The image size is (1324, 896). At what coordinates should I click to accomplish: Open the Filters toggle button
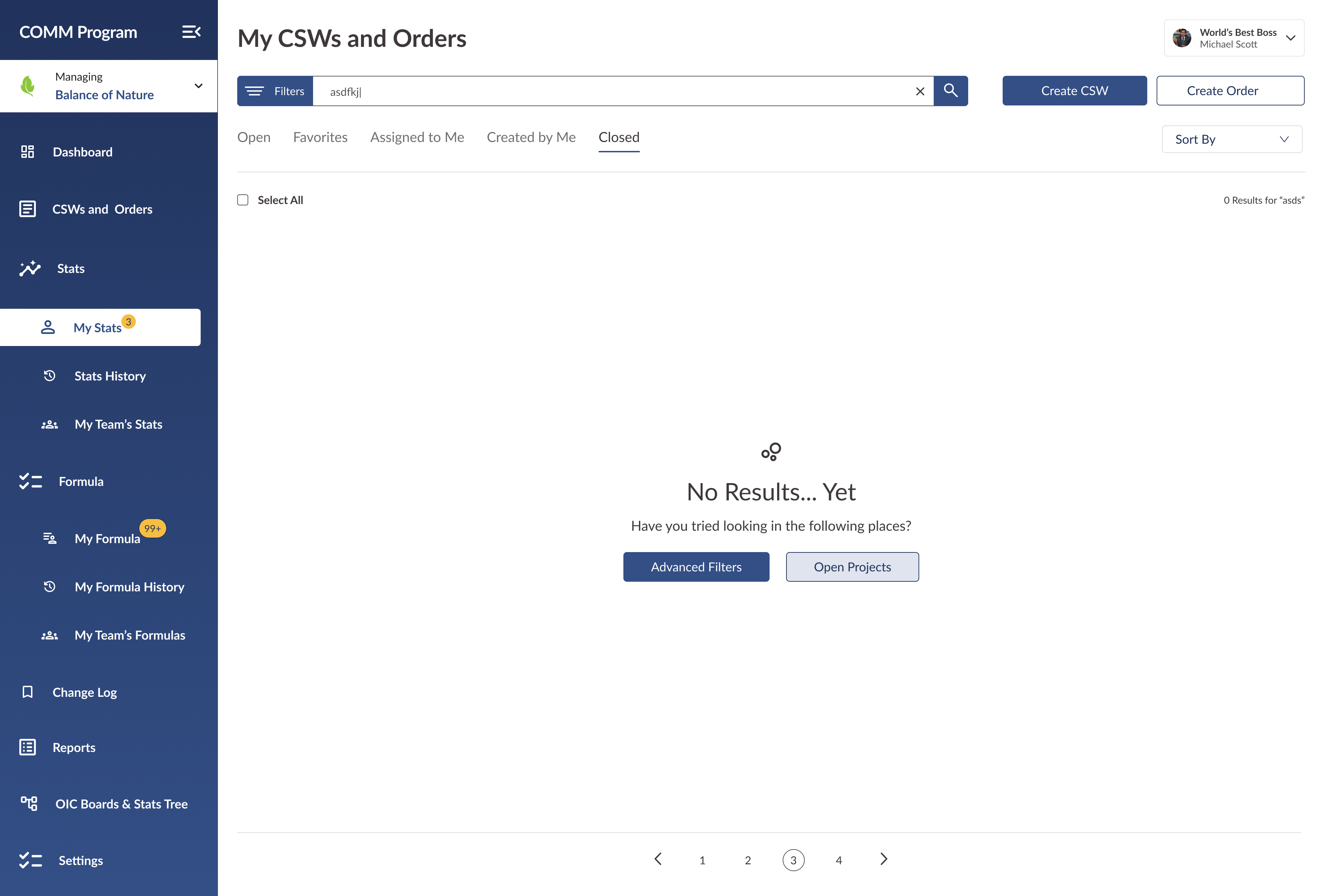tap(274, 91)
